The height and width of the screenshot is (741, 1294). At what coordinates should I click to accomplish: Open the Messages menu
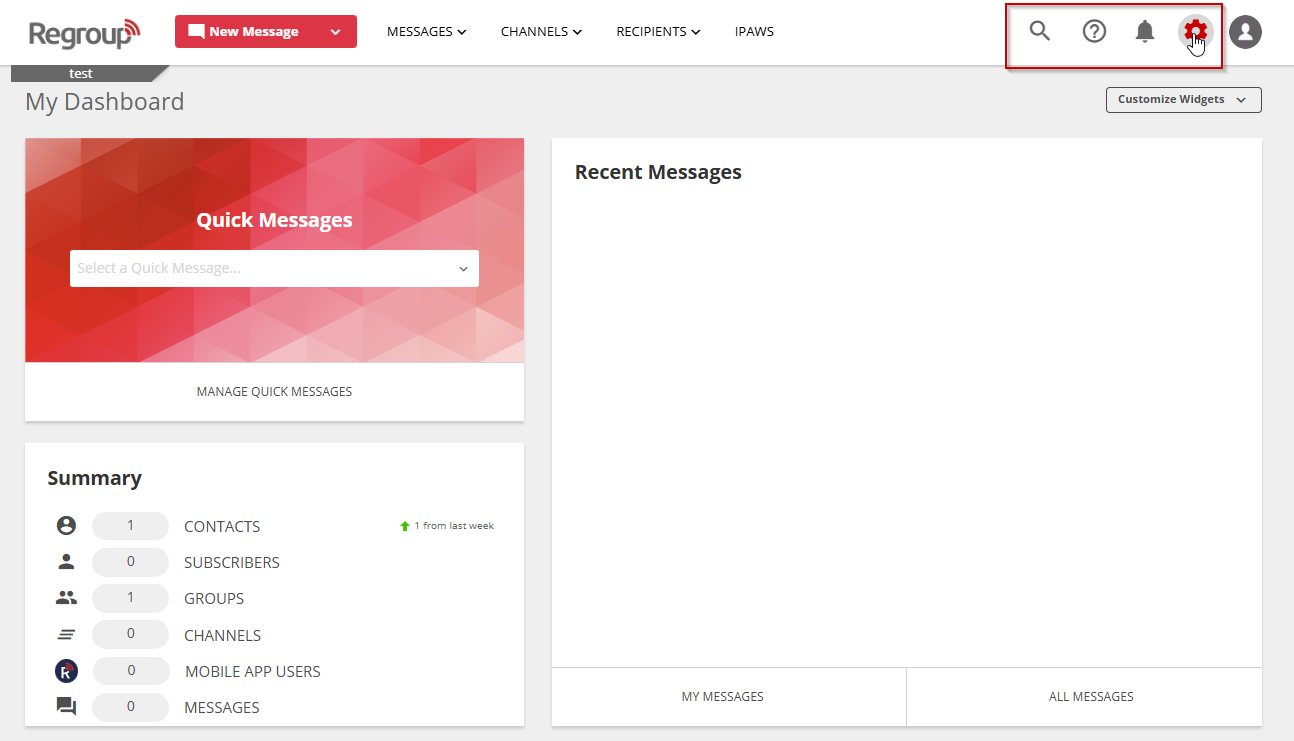pos(426,32)
